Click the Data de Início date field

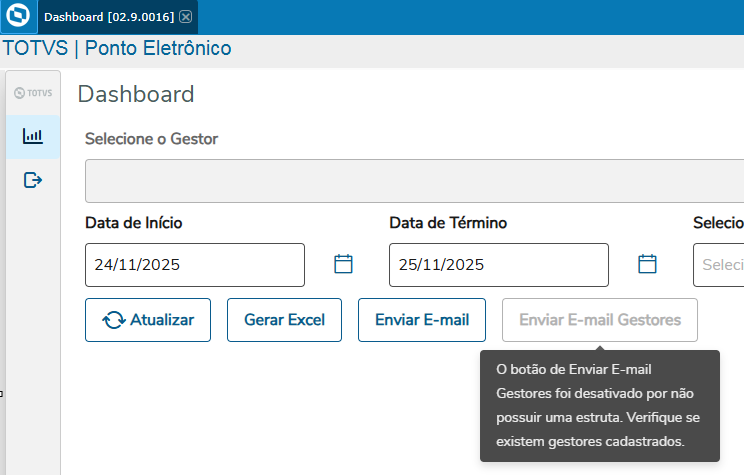(x=195, y=265)
